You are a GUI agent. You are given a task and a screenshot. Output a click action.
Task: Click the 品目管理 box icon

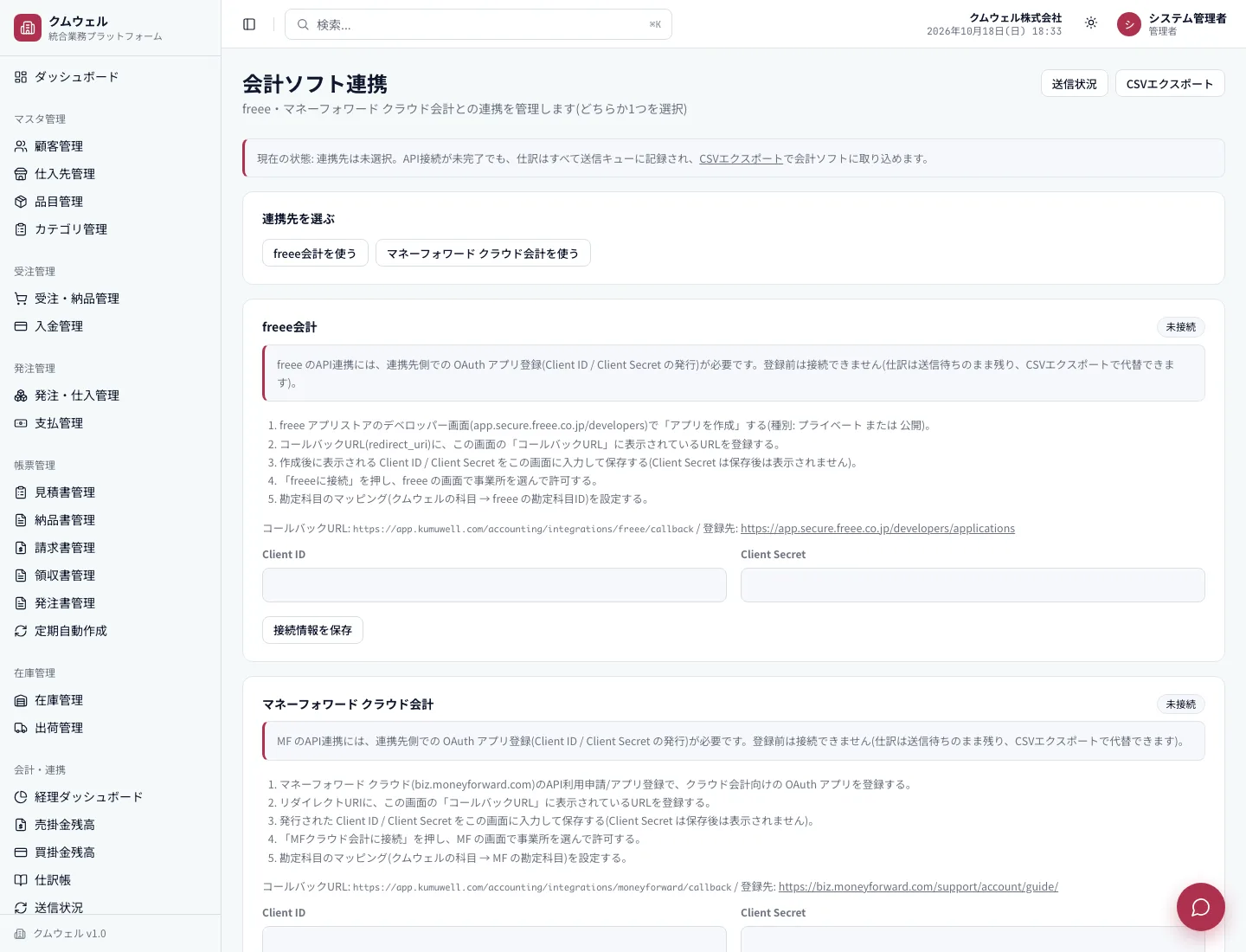pyautogui.click(x=21, y=202)
